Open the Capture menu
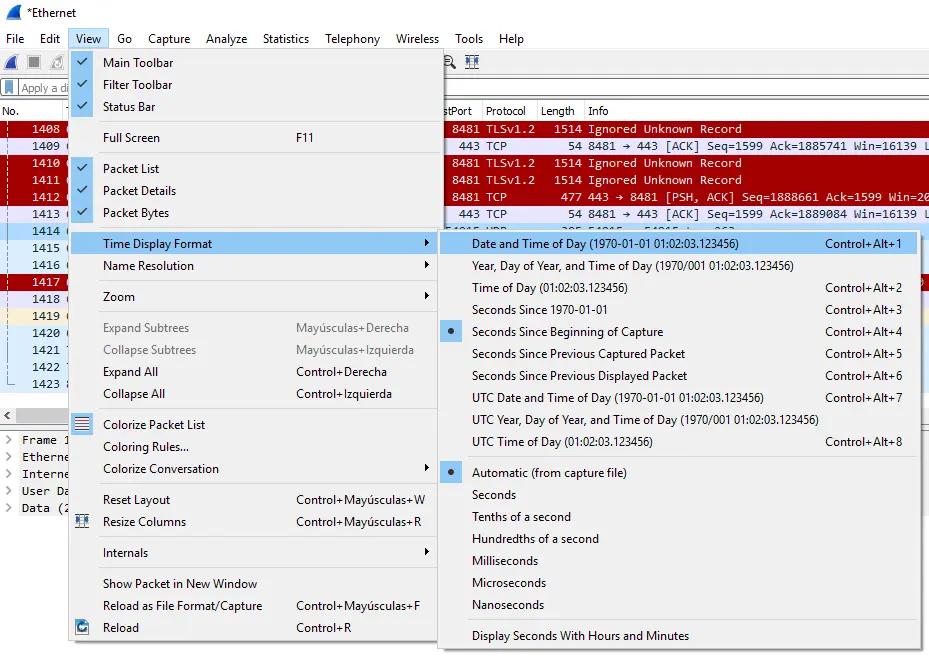 (x=169, y=39)
